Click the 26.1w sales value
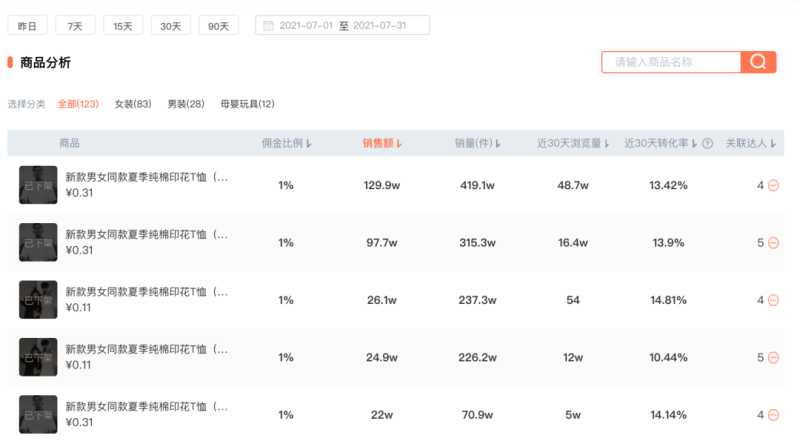This screenshot has width=800, height=441. 382,300
